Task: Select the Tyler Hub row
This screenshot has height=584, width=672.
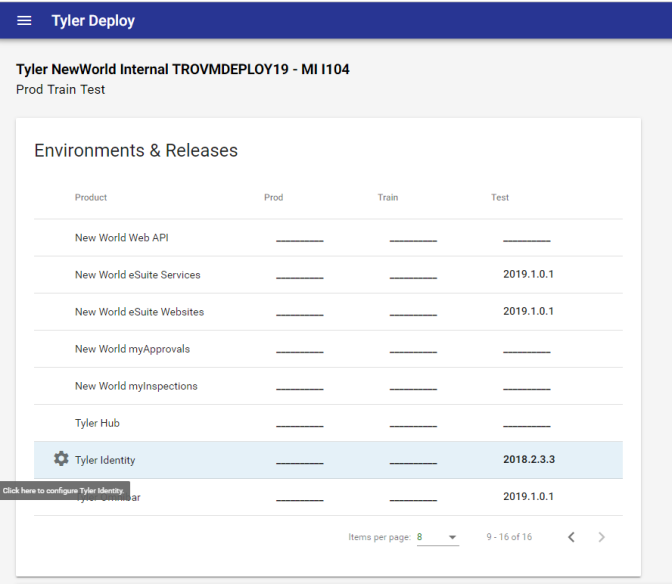Action: 328,423
